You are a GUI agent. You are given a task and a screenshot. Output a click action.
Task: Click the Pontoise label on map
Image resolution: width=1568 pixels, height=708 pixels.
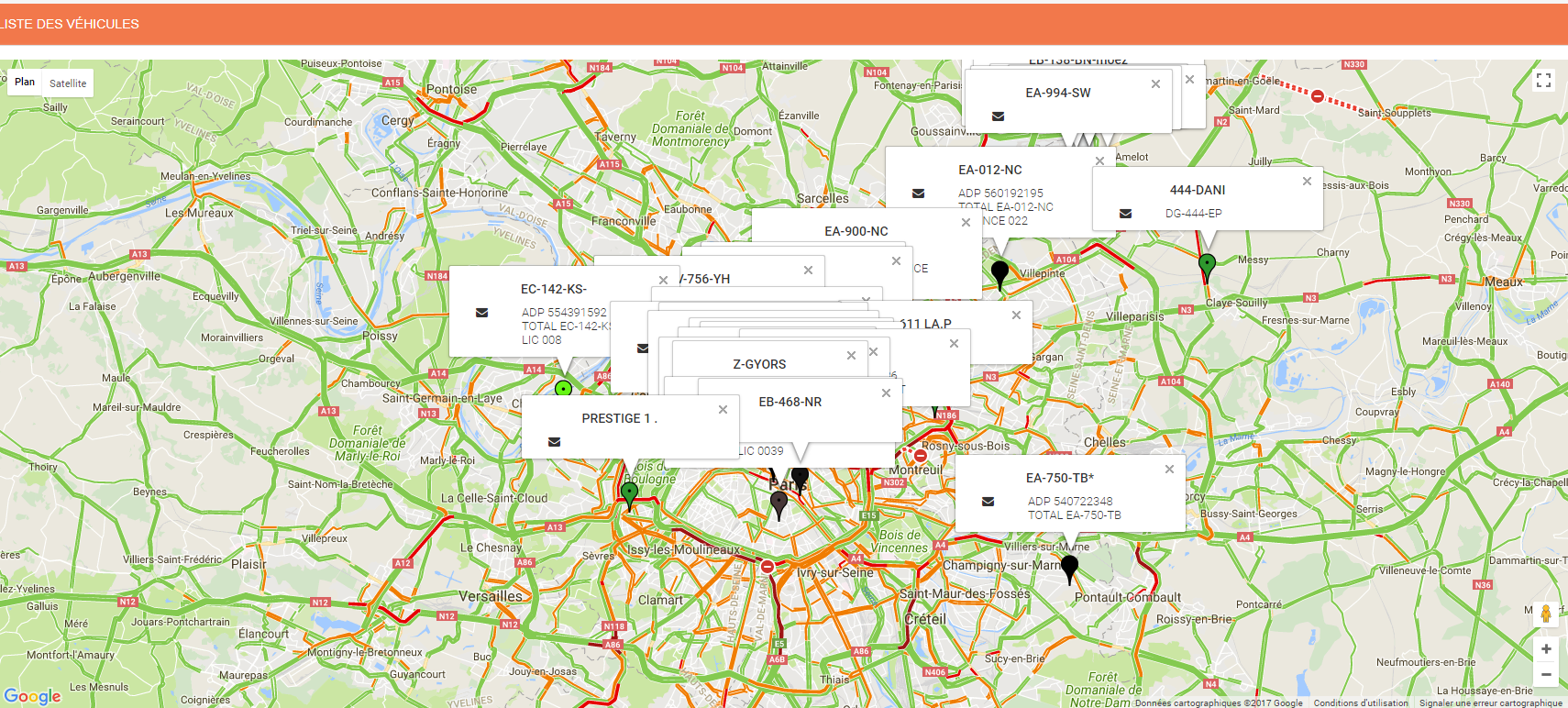click(x=451, y=90)
